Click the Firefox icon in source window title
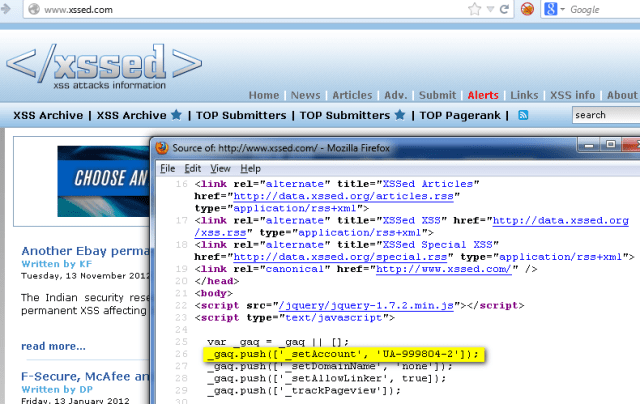Screen dimensions: 640x404 (x=162, y=148)
